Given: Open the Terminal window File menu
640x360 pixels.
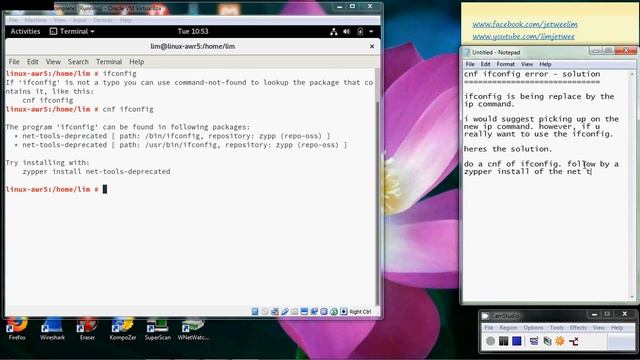Looking at the screenshot, I should click(14, 62).
